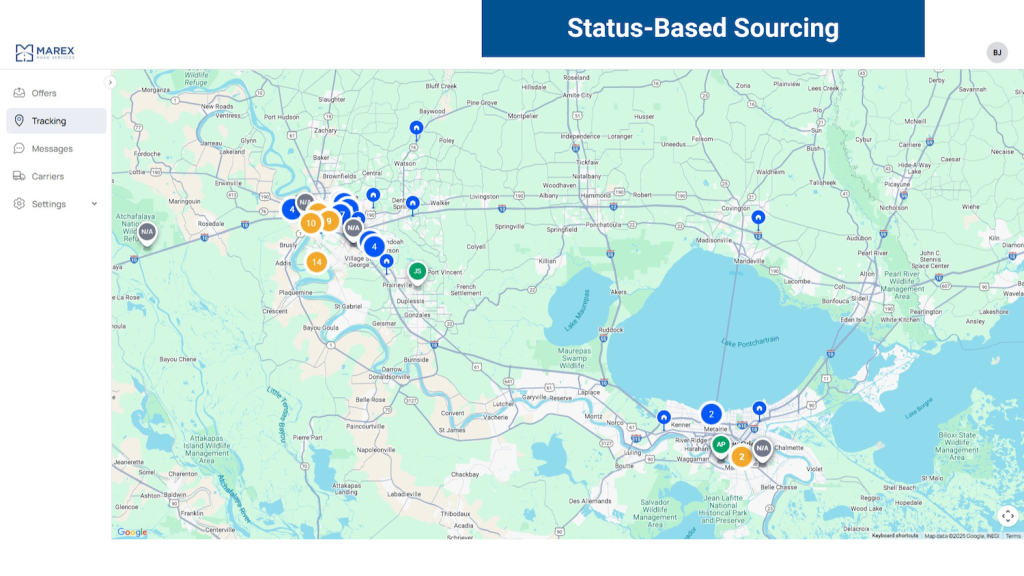The image size is (1024, 576).
Task: Open the Offers page in sidebar
Action: 44,93
